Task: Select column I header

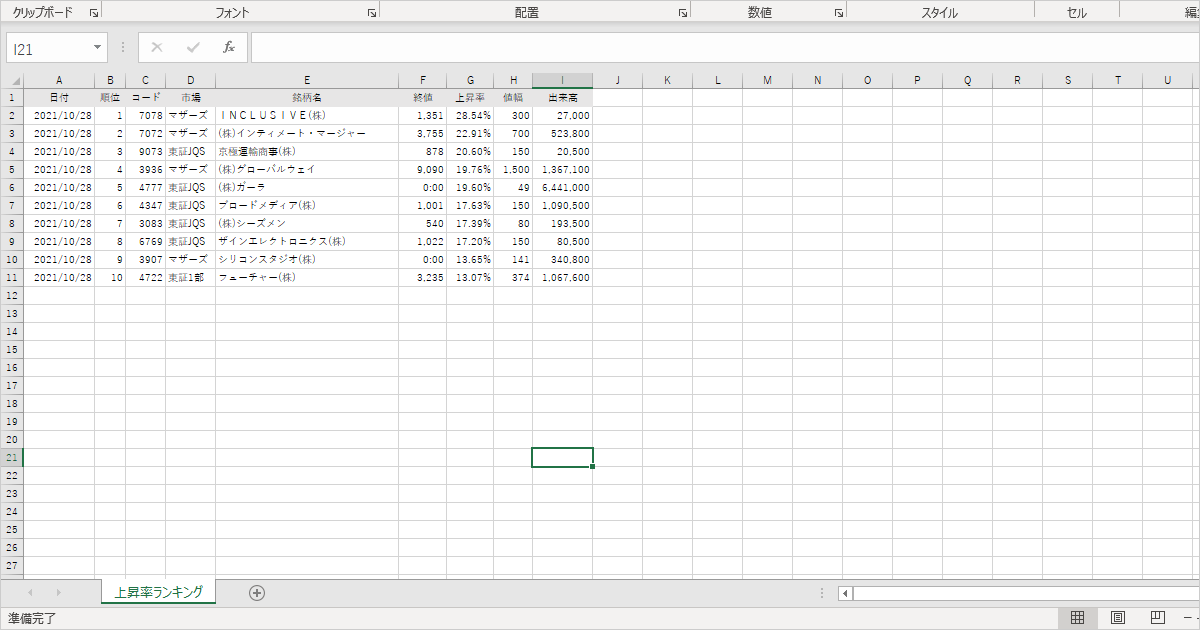Action: pos(562,81)
